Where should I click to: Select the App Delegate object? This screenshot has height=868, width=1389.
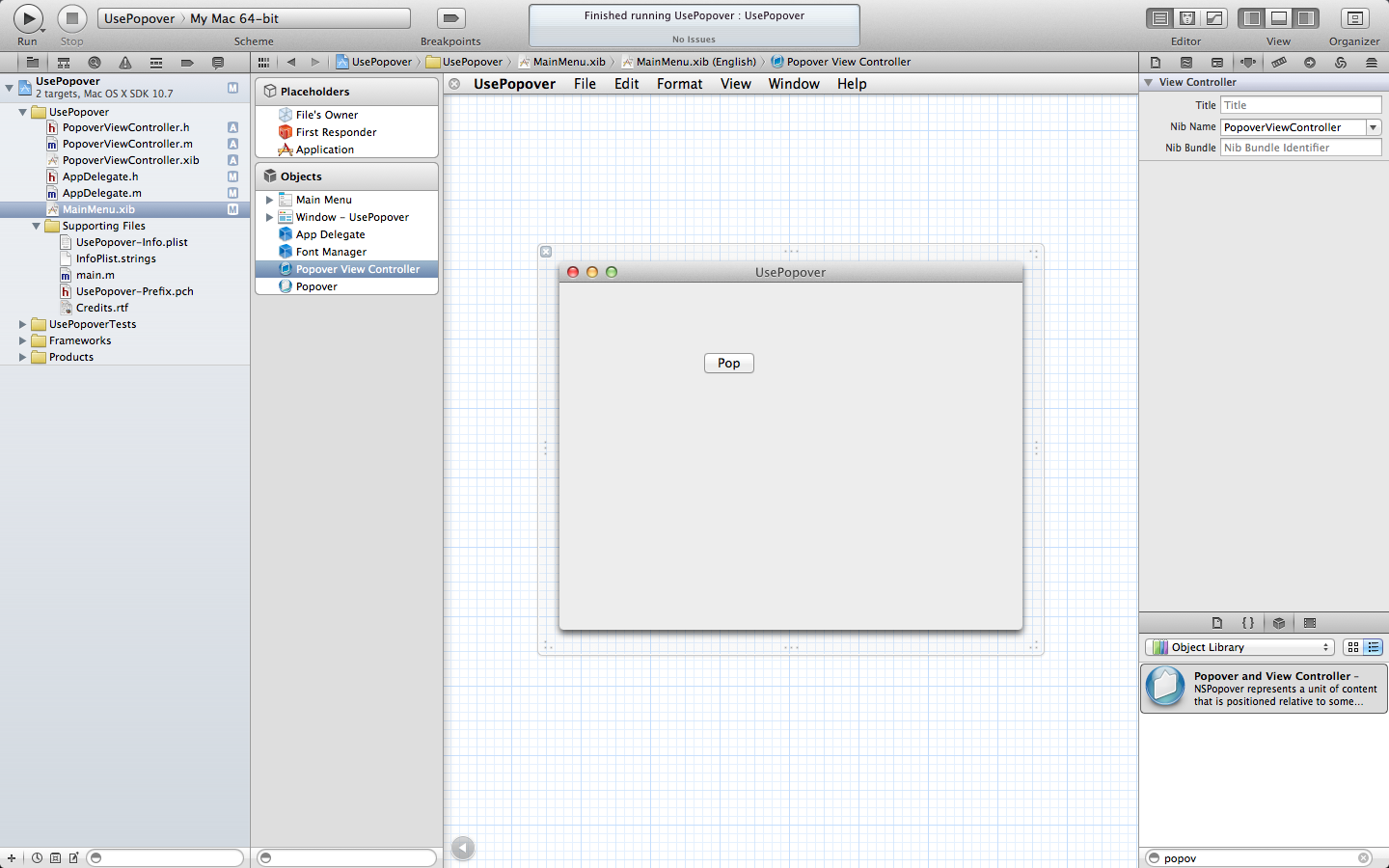pyautogui.click(x=330, y=234)
